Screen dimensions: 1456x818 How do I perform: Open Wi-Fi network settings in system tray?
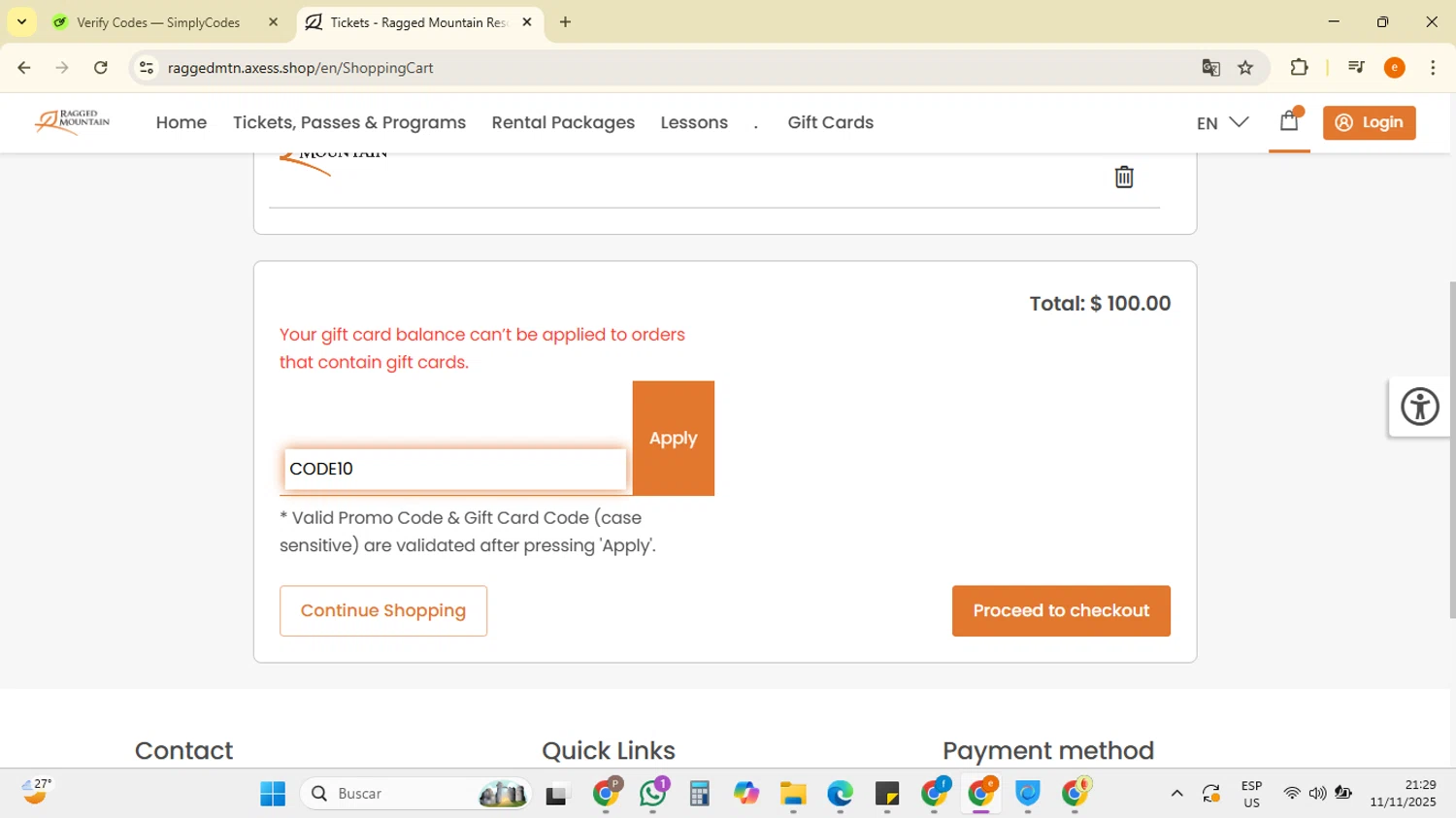pos(1292,794)
